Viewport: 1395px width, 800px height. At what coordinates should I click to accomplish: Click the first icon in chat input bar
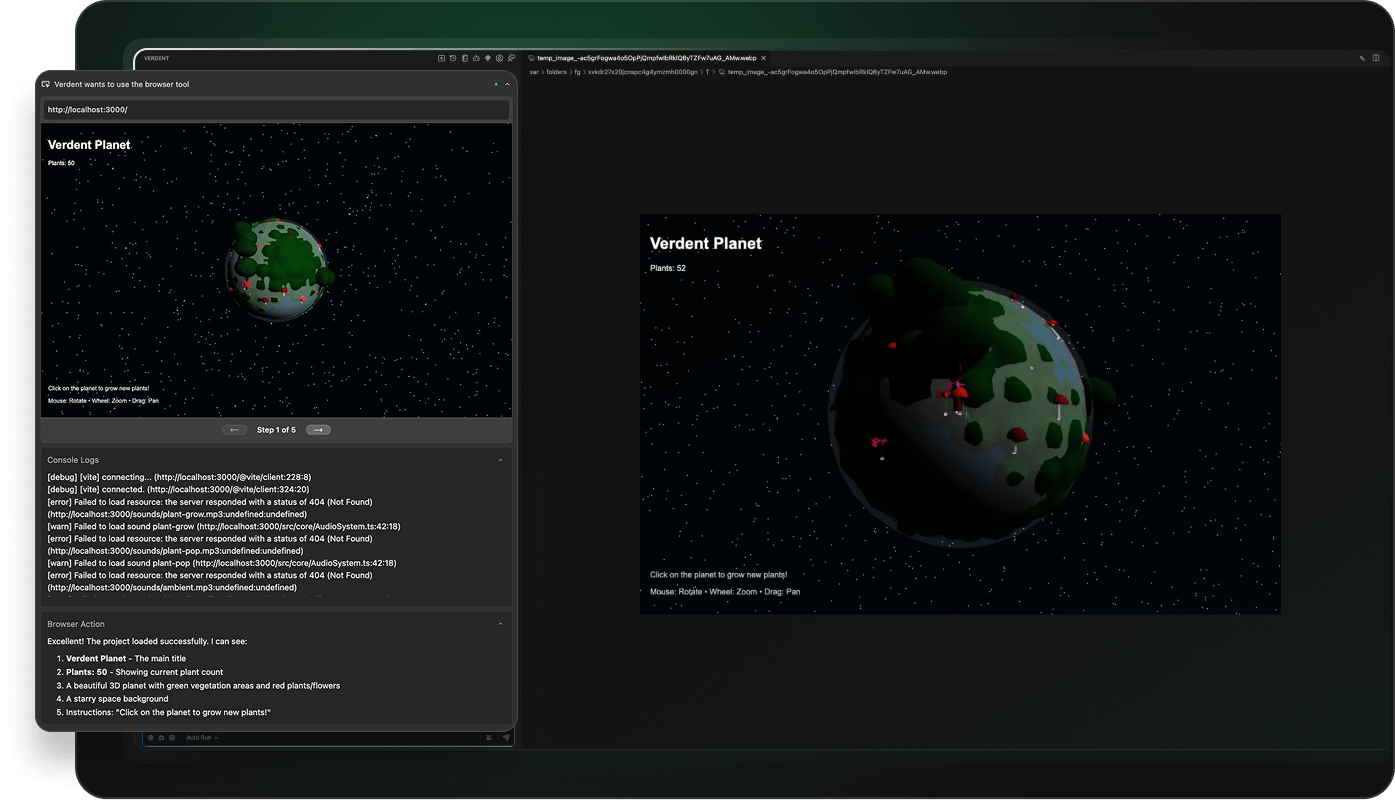pos(150,738)
